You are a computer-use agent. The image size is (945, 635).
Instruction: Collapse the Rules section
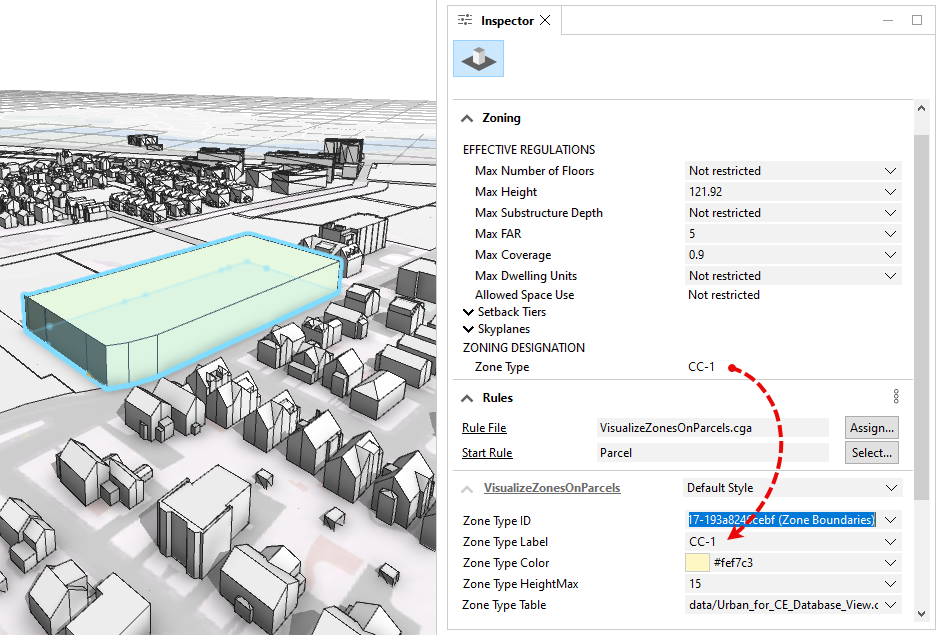click(x=467, y=398)
